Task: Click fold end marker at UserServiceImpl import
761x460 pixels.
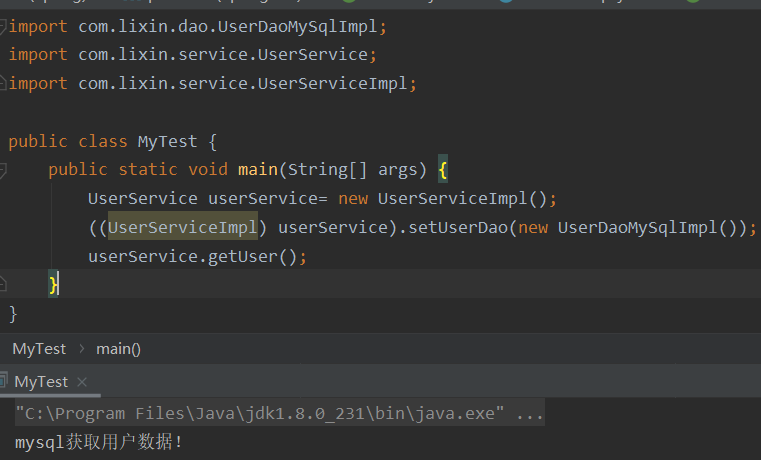Action: click(x=2, y=83)
